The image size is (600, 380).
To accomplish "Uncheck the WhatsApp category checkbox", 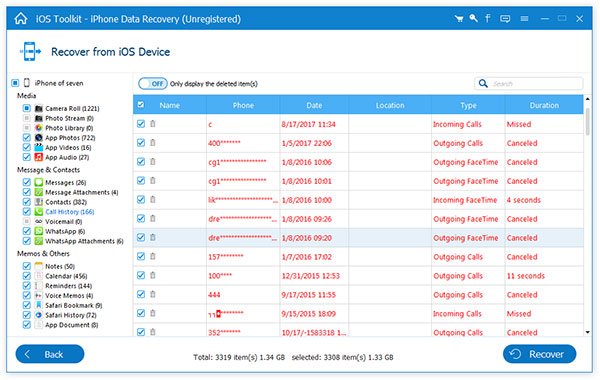I will tap(26, 231).
